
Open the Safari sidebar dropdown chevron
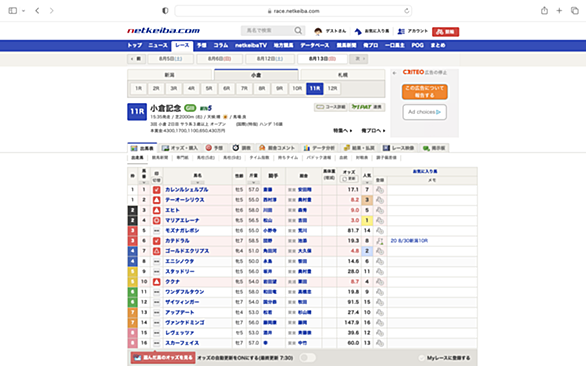23,11
